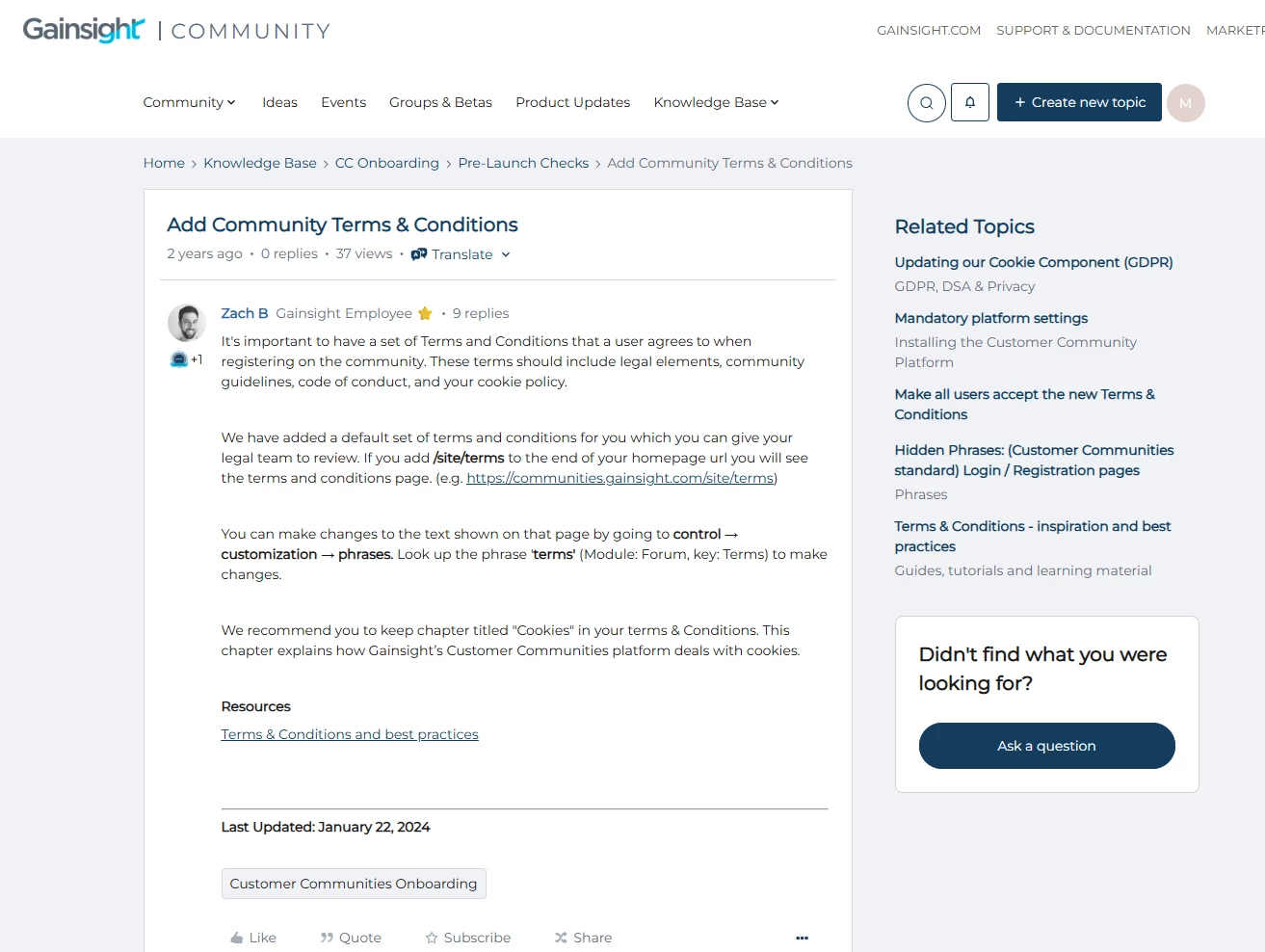Click the Marketplace top link
1265x952 pixels.
point(1235,31)
